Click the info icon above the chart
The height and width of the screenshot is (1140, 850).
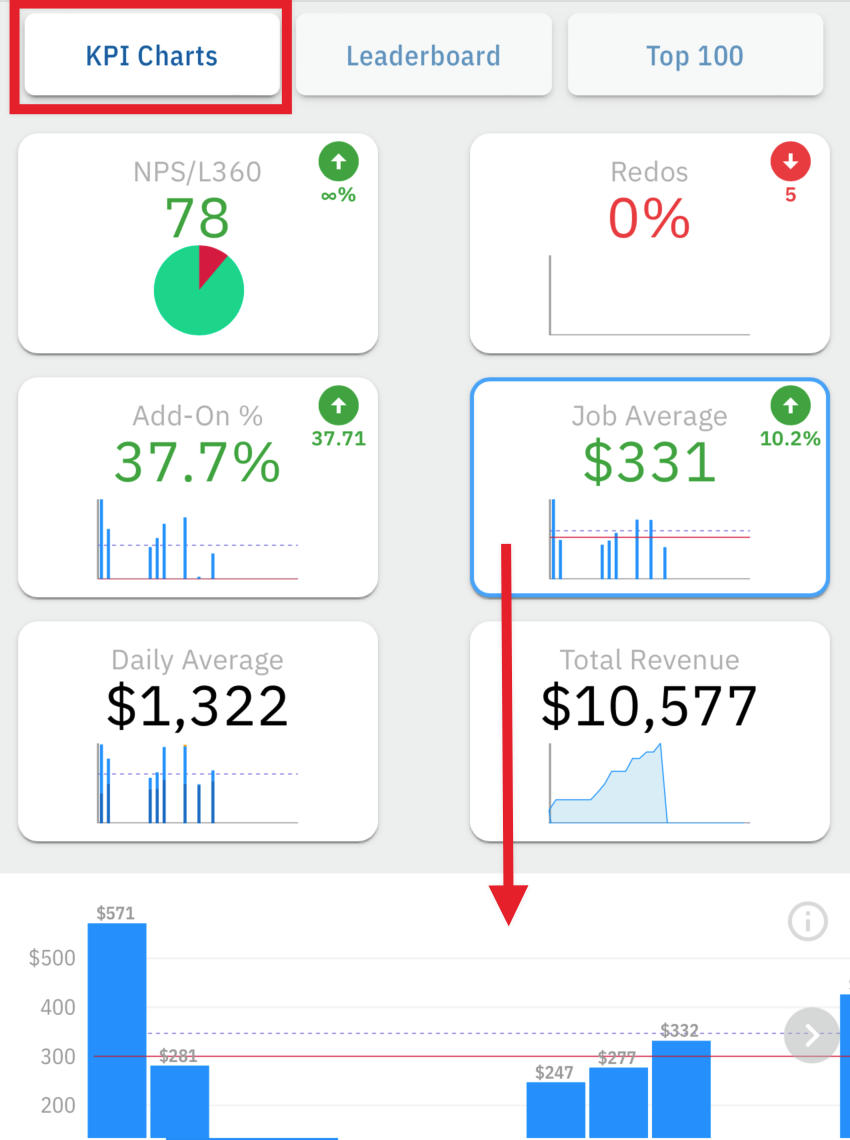click(808, 922)
